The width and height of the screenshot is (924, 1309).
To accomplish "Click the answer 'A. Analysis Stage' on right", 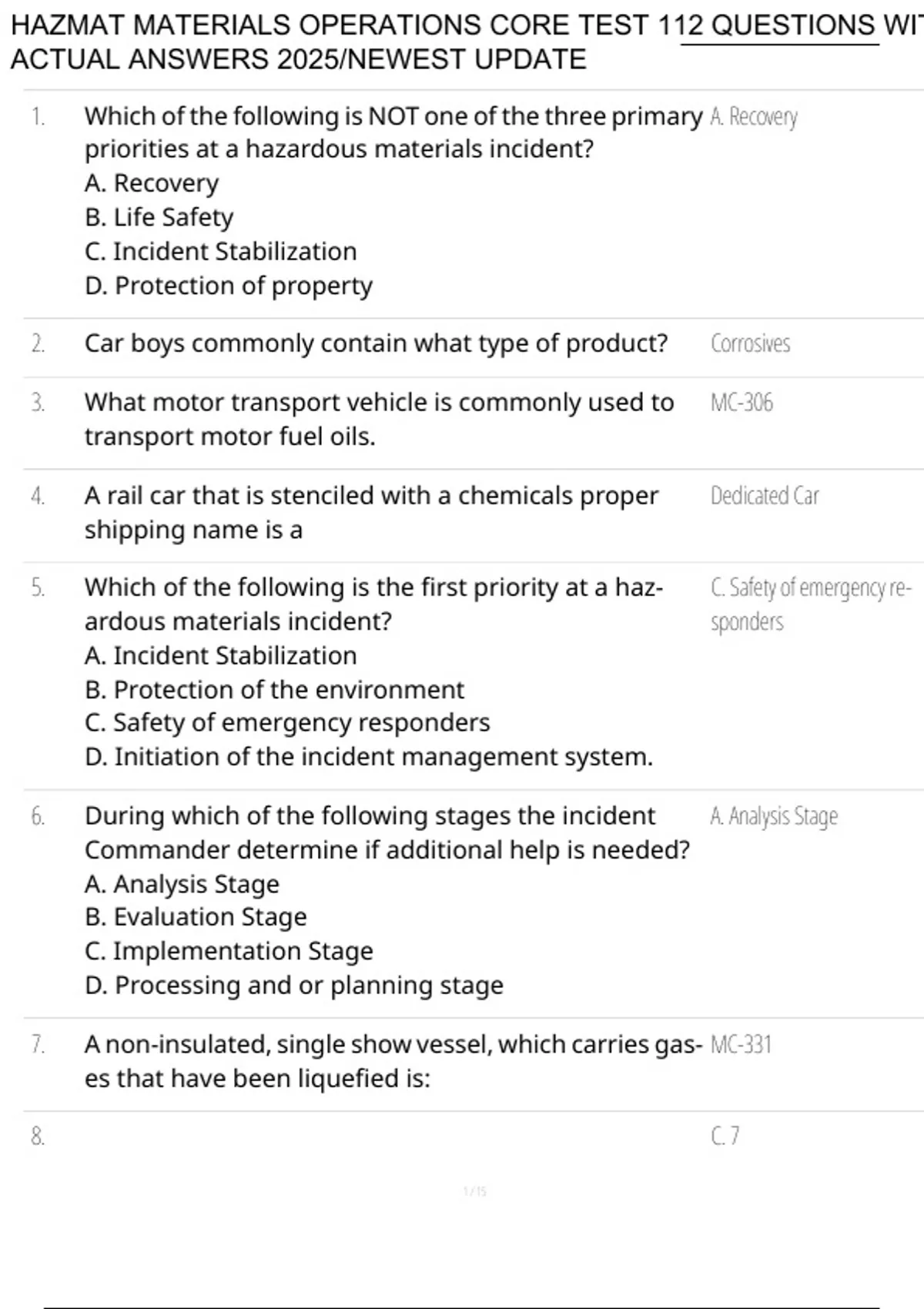I will pyautogui.click(x=773, y=816).
